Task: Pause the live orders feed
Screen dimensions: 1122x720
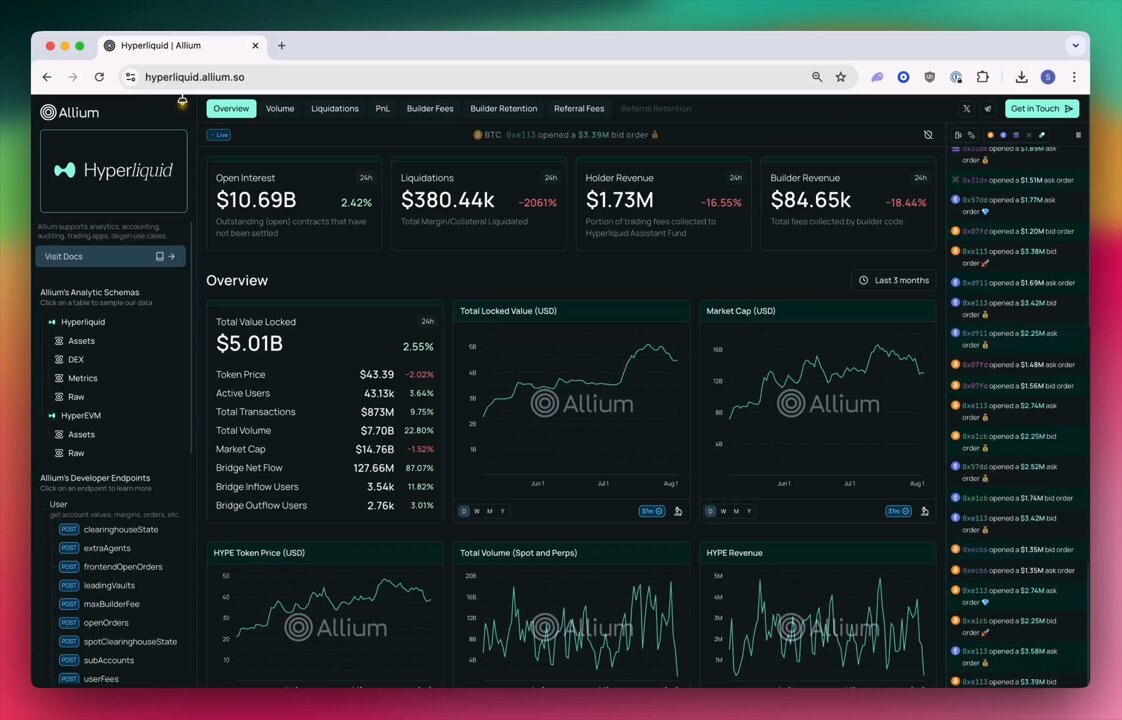Action: coord(1078,135)
